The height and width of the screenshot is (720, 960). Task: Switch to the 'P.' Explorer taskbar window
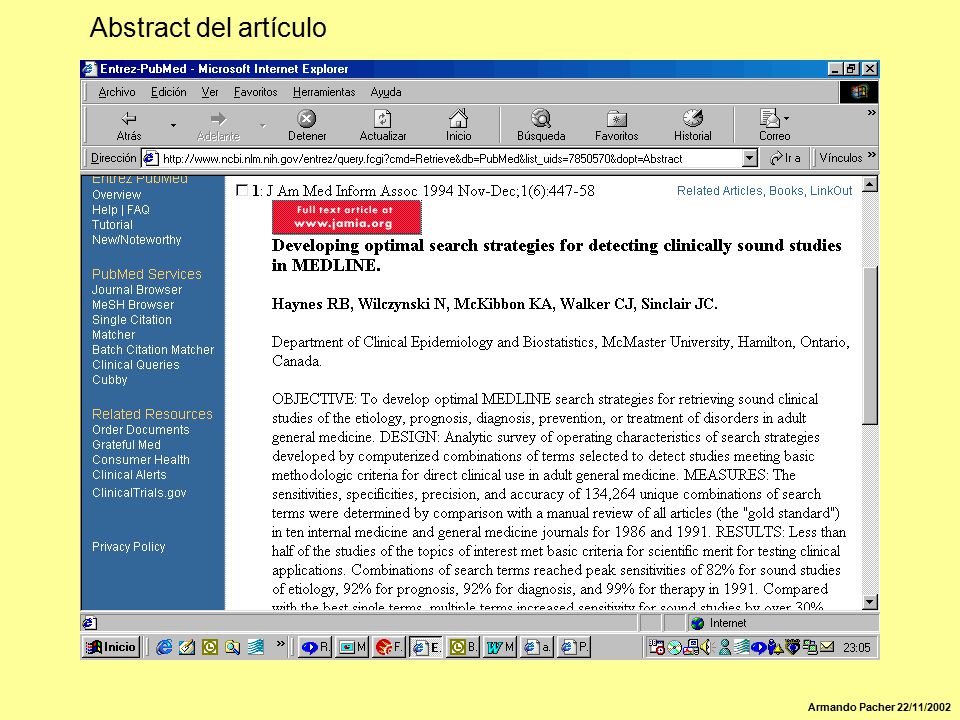574,647
